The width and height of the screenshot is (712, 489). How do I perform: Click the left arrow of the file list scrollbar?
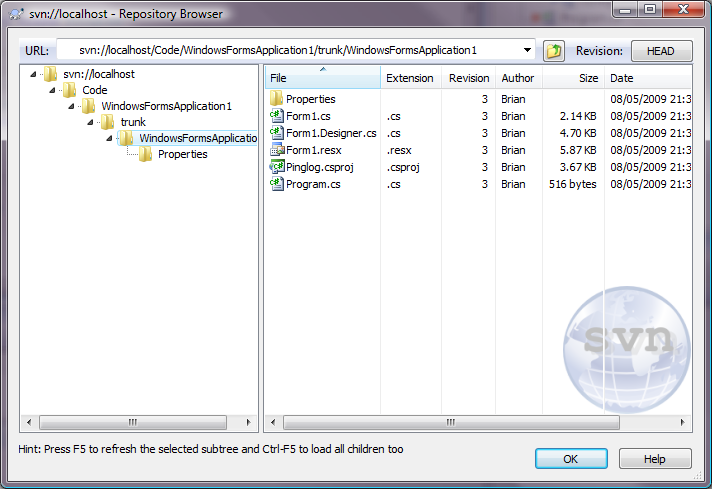(x=273, y=422)
